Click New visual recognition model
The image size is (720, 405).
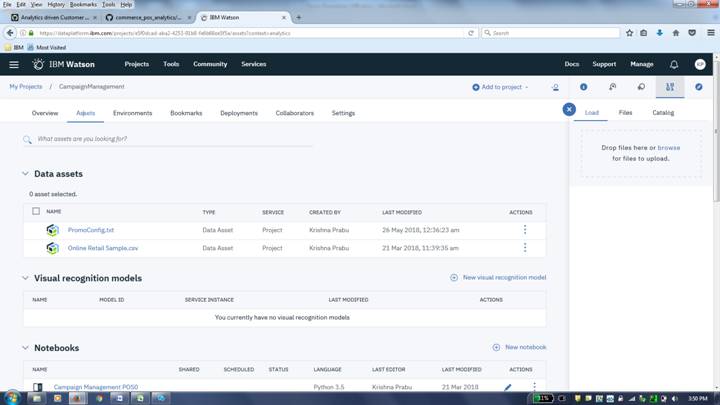coord(498,277)
